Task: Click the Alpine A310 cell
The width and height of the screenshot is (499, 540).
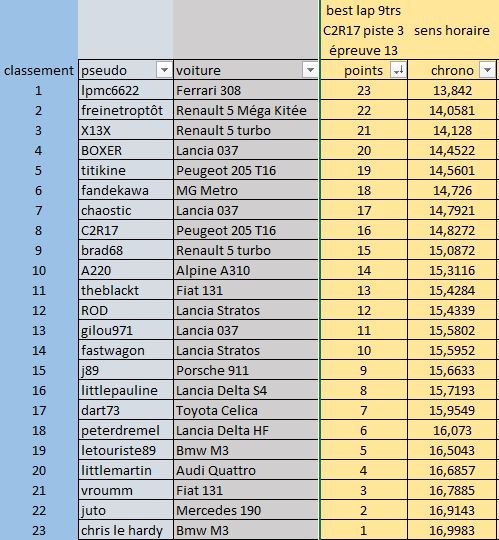Action: pyautogui.click(x=246, y=270)
